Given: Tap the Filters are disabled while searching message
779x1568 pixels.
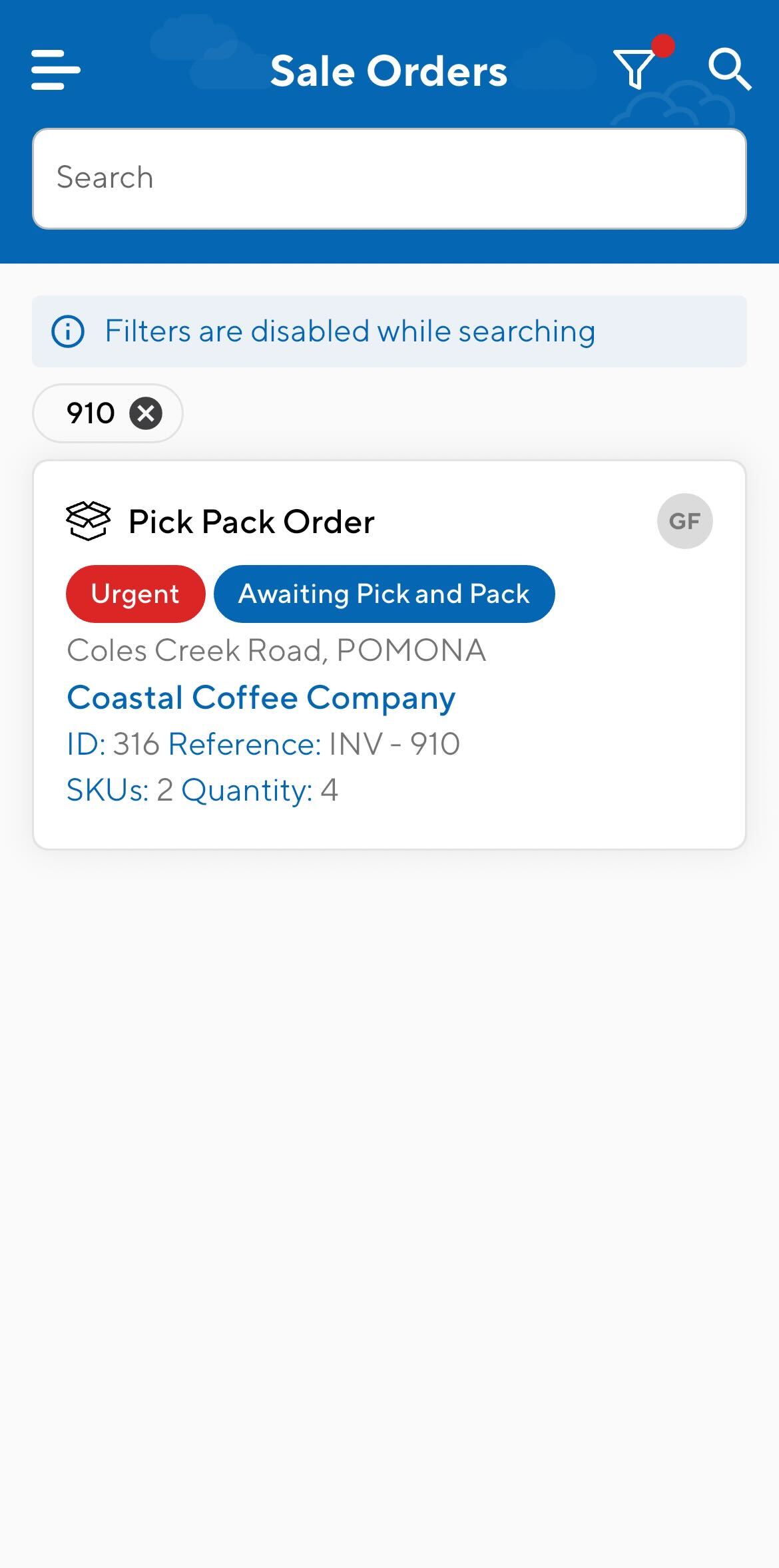Looking at the screenshot, I should click(x=350, y=331).
